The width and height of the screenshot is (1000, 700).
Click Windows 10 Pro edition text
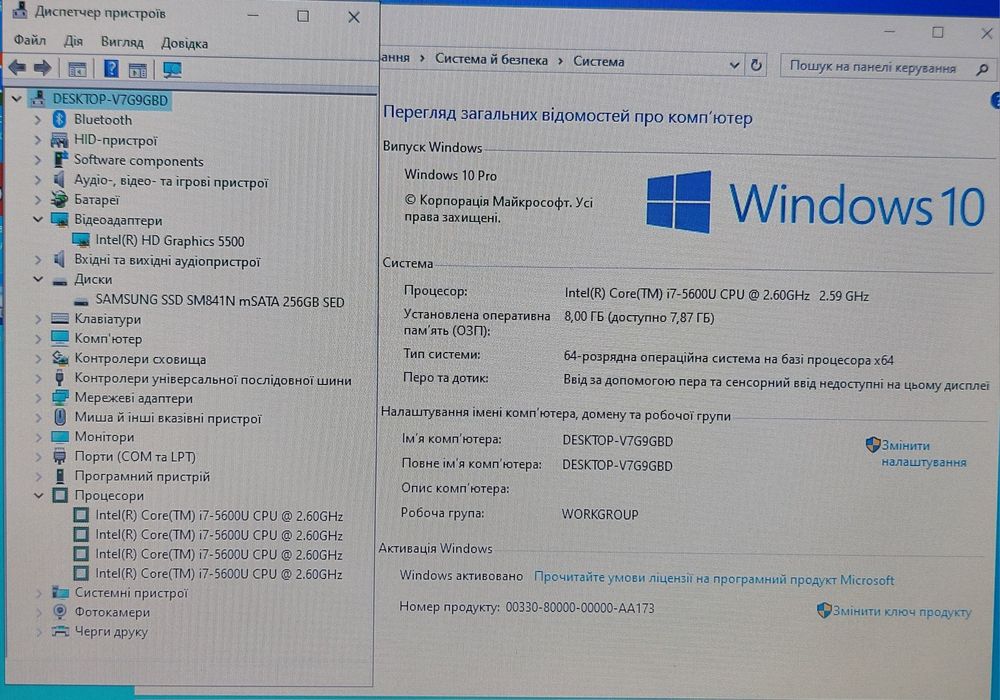(450, 175)
